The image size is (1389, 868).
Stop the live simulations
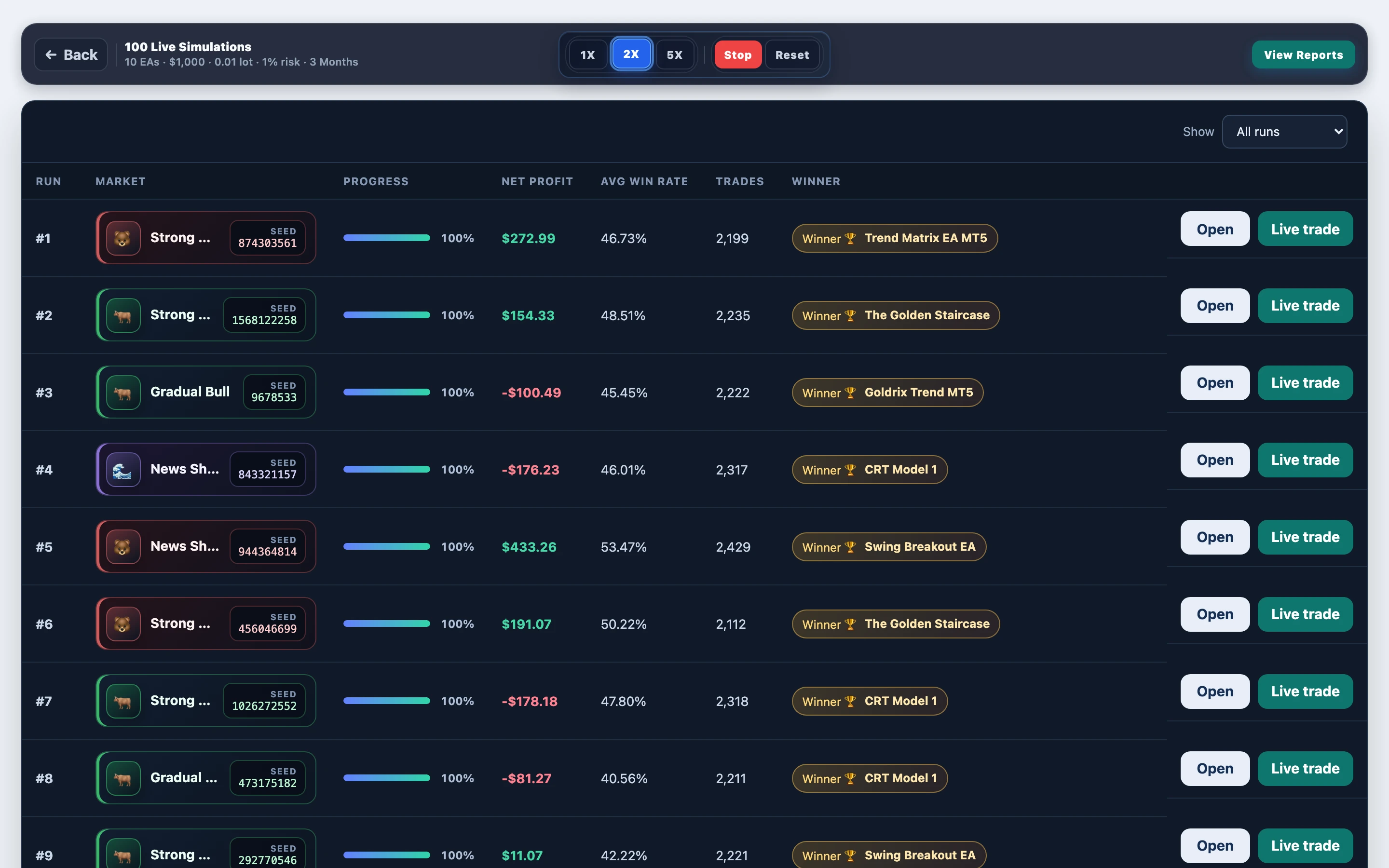(x=738, y=54)
